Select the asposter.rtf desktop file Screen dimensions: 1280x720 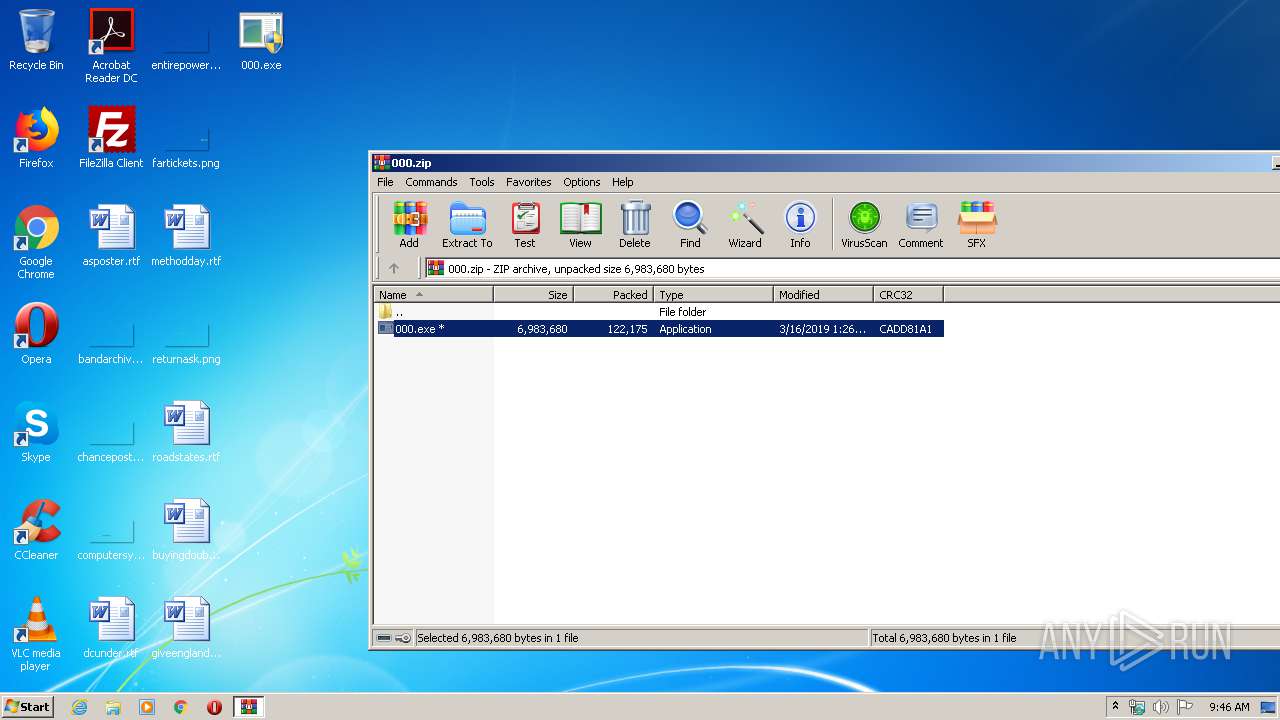tap(111, 236)
